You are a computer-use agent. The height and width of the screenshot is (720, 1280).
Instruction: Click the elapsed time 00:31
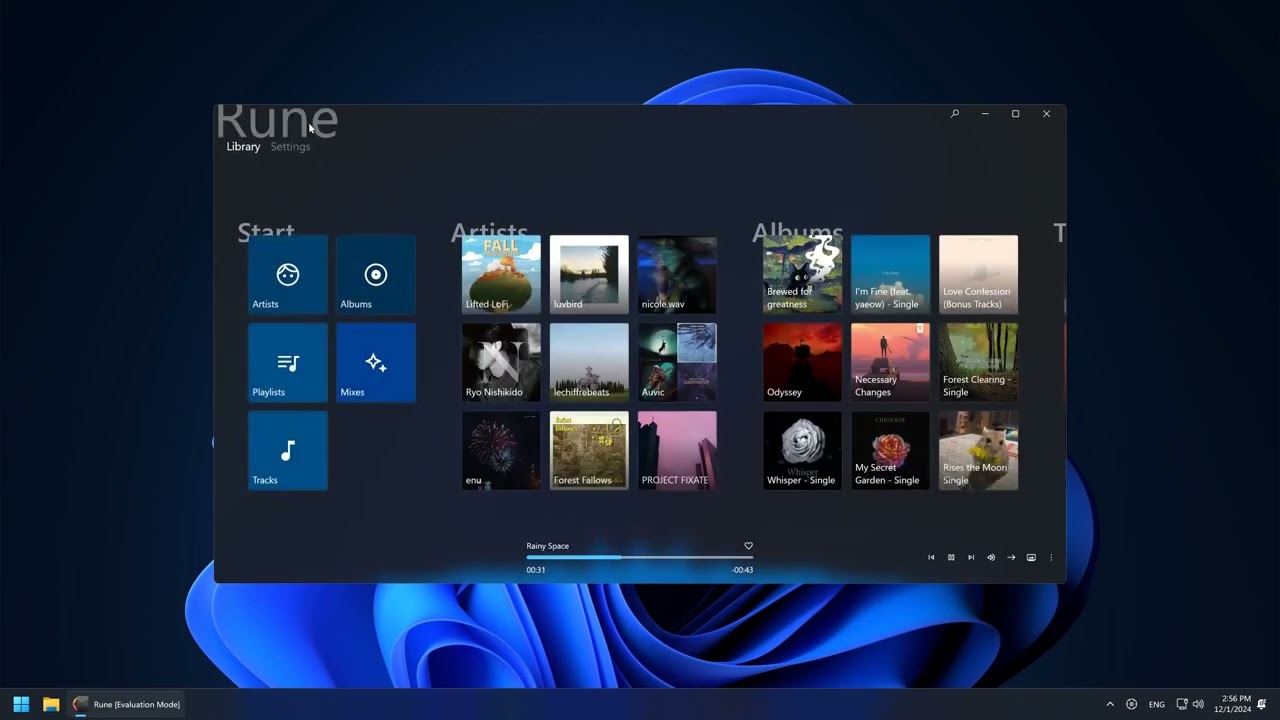(x=536, y=570)
